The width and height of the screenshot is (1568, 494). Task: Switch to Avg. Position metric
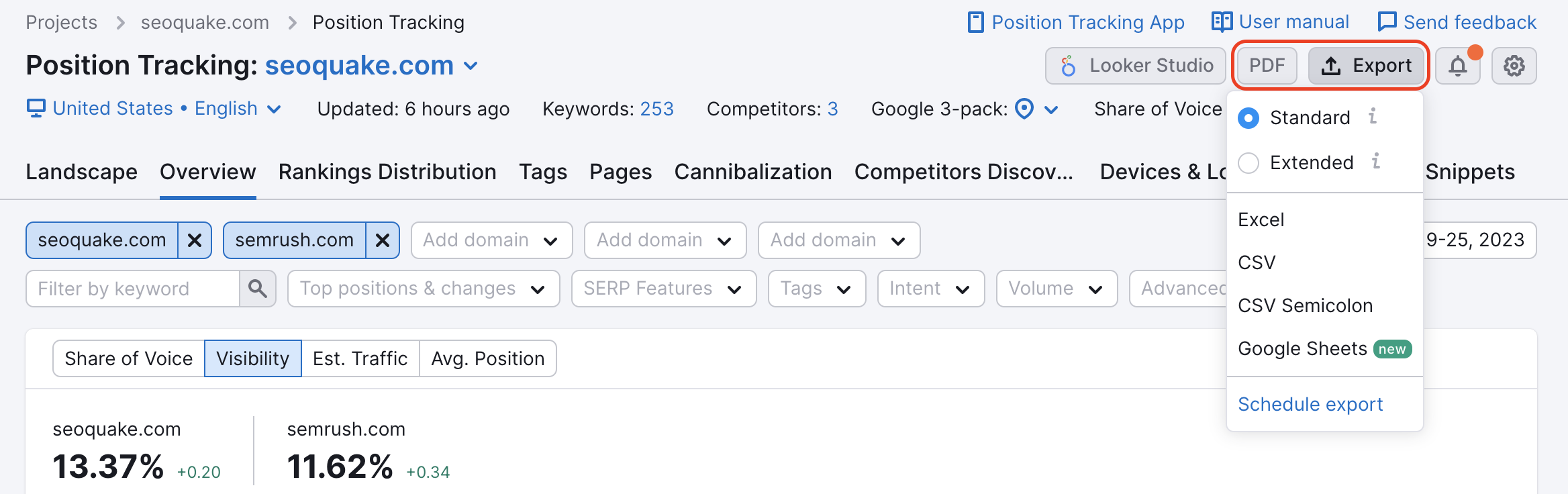tap(488, 358)
